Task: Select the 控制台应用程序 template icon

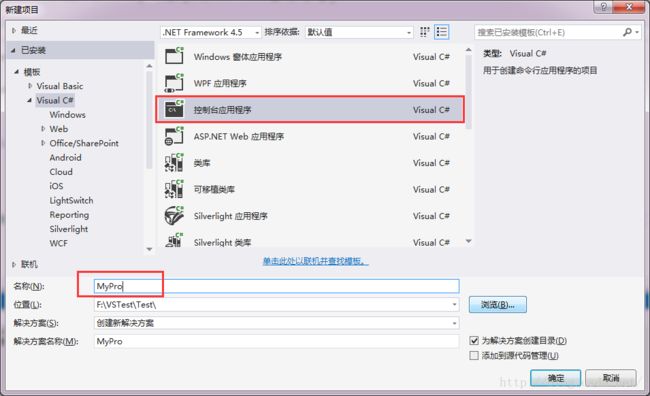Action: (174, 109)
